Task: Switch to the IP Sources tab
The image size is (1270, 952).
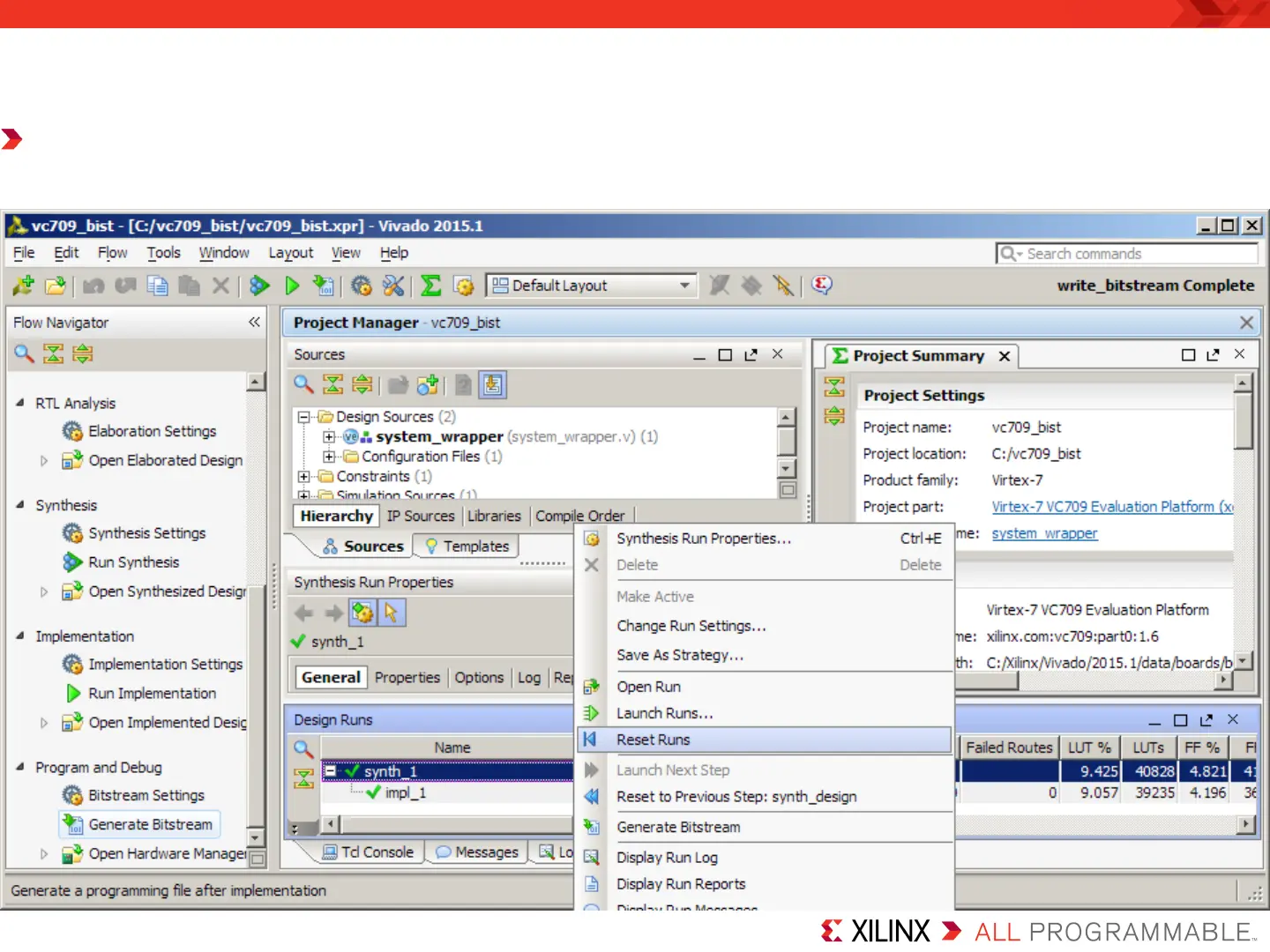Action: (x=421, y=516)
